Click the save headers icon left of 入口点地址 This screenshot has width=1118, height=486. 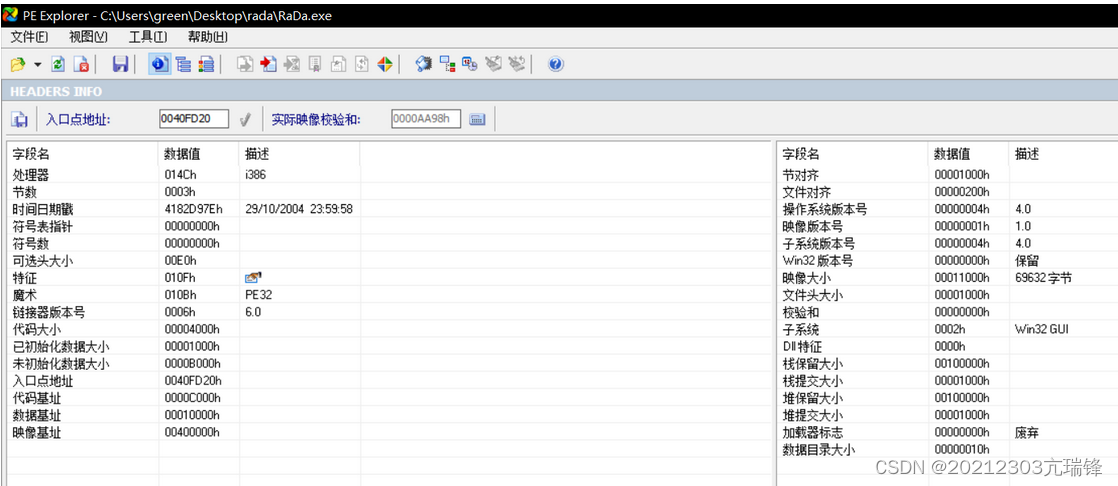click(19, 120)
